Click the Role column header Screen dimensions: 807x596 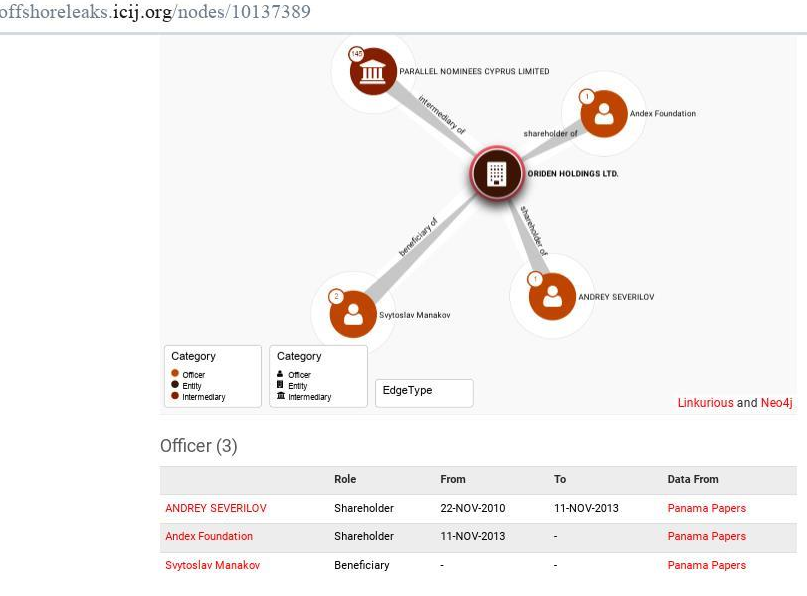(345, 479)
